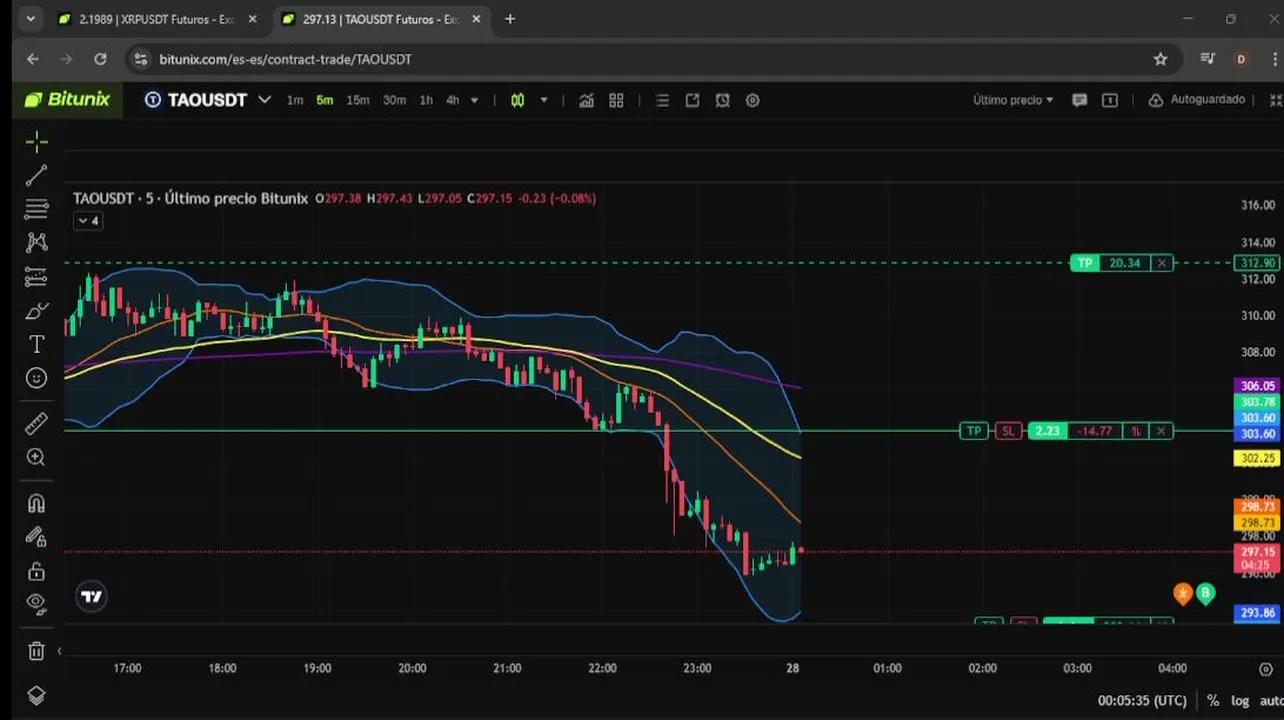Screen dimensions: 1284x720
Task: Open the Fibonacci retracement tools
Action: point(36,209)
